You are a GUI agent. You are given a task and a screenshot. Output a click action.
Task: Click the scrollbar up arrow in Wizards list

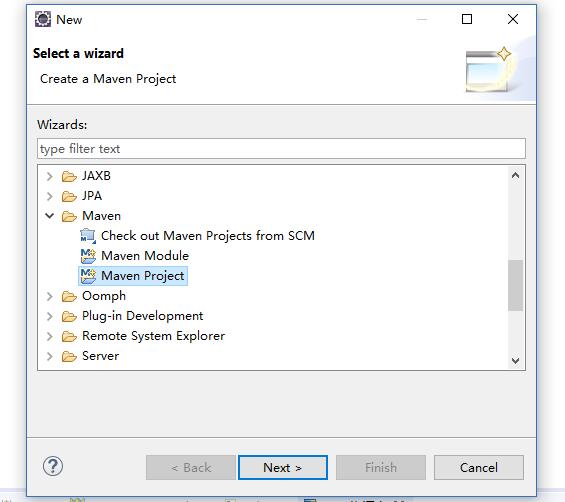[x=516, y=175]
